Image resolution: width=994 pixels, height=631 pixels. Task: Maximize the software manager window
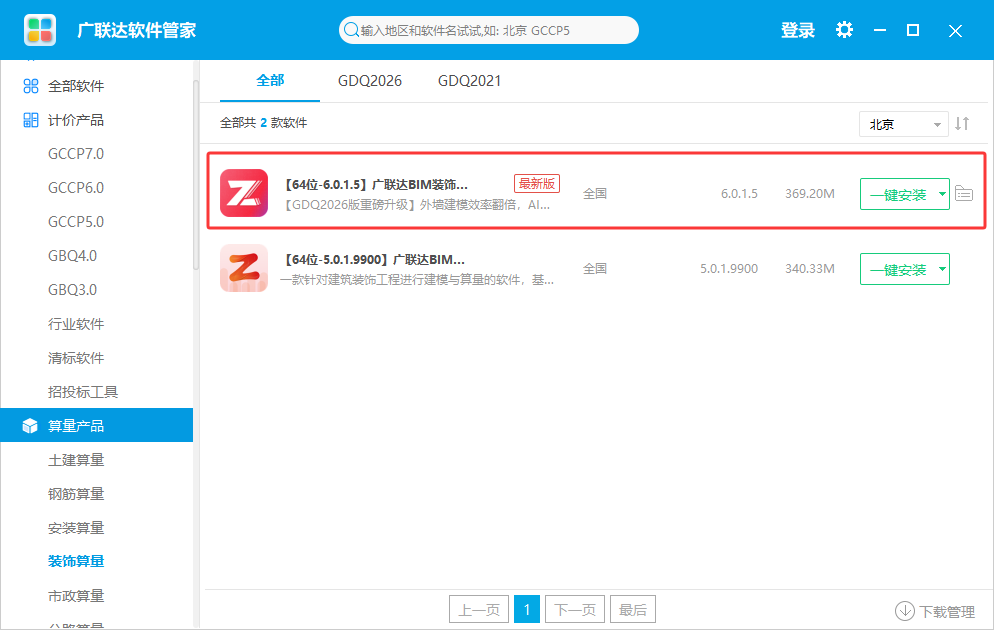[x=913, y=30]
